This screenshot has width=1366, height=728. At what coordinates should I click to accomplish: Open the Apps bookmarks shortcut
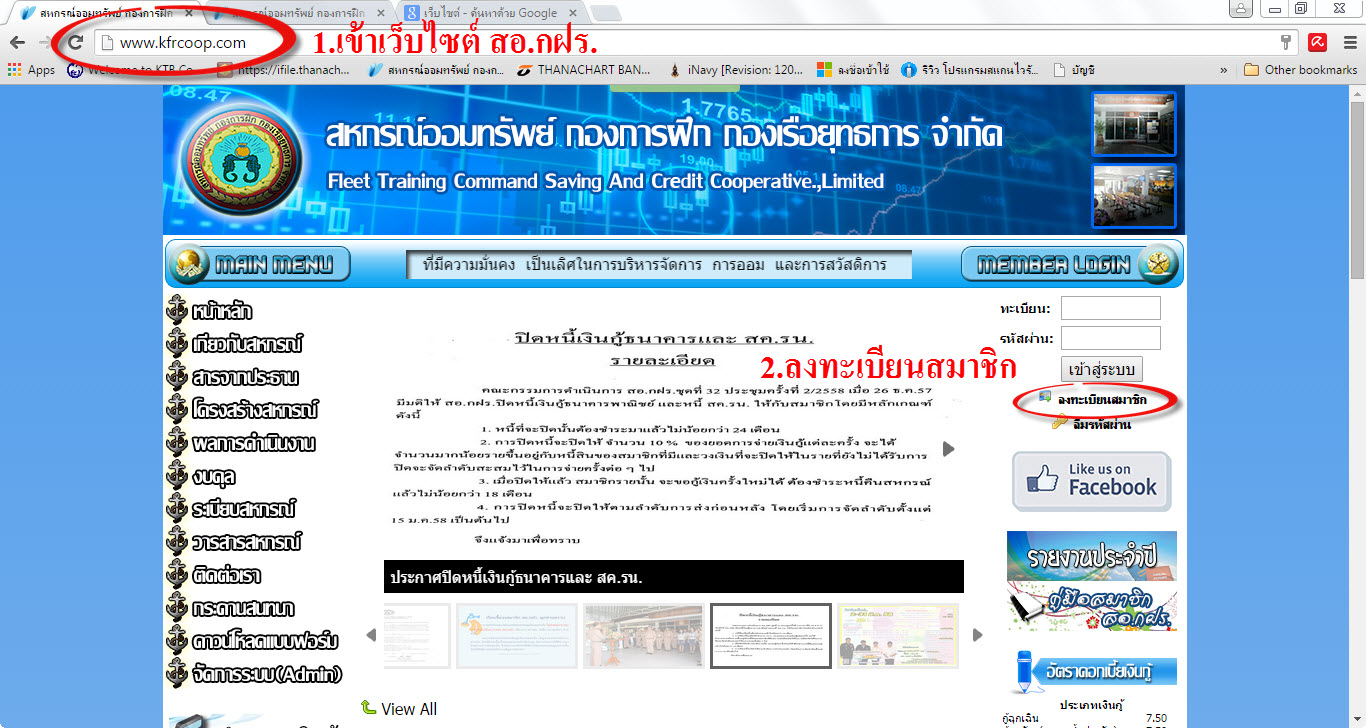[31, 70]
